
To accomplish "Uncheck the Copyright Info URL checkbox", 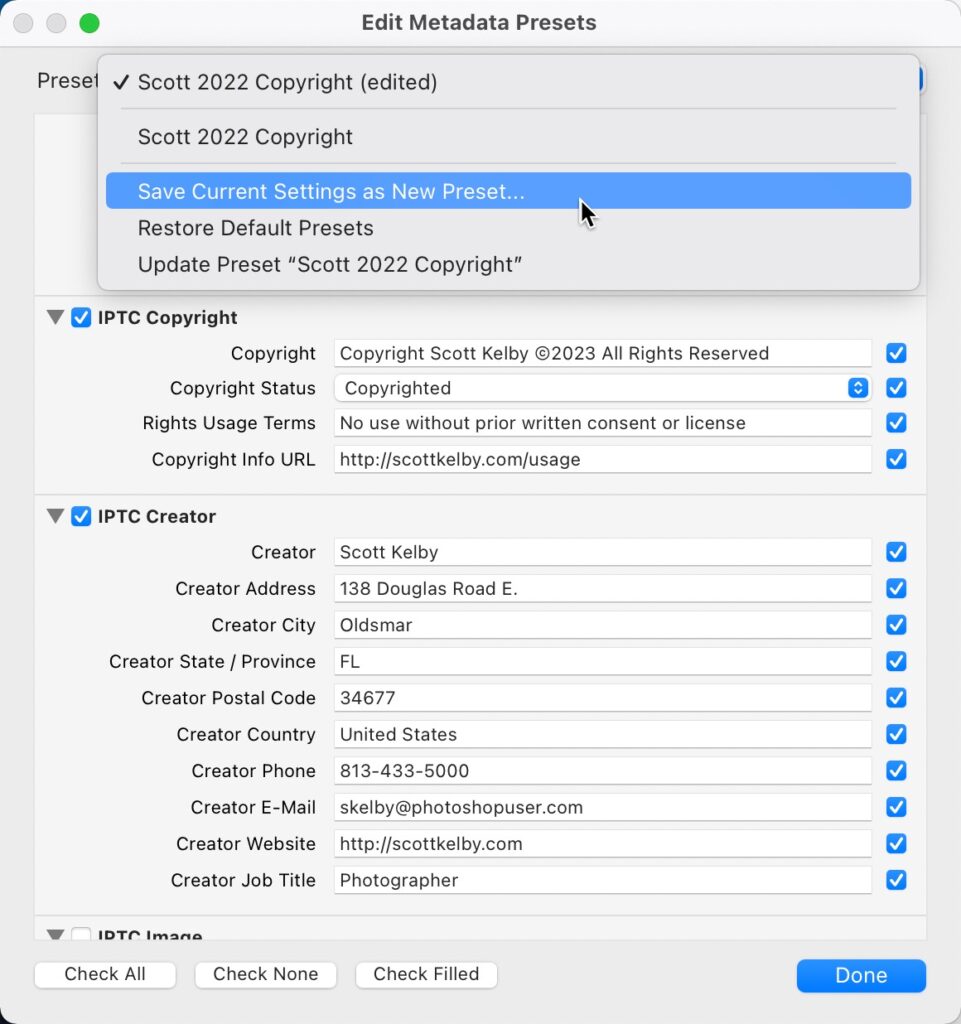I will 896,459.
